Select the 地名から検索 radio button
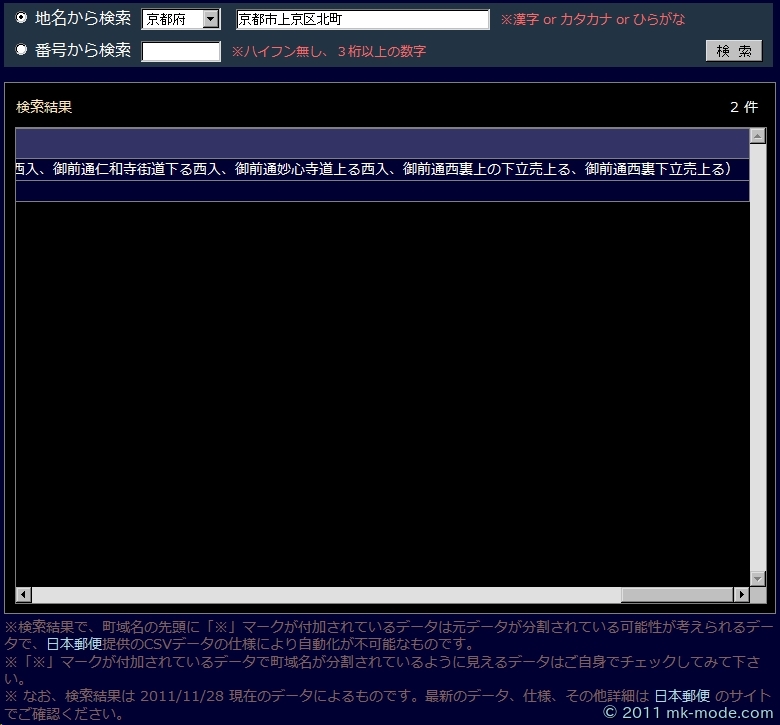Image resolution: width=780 pixels, height=725 pixels. pyautogui.click(x=22, y=18)
